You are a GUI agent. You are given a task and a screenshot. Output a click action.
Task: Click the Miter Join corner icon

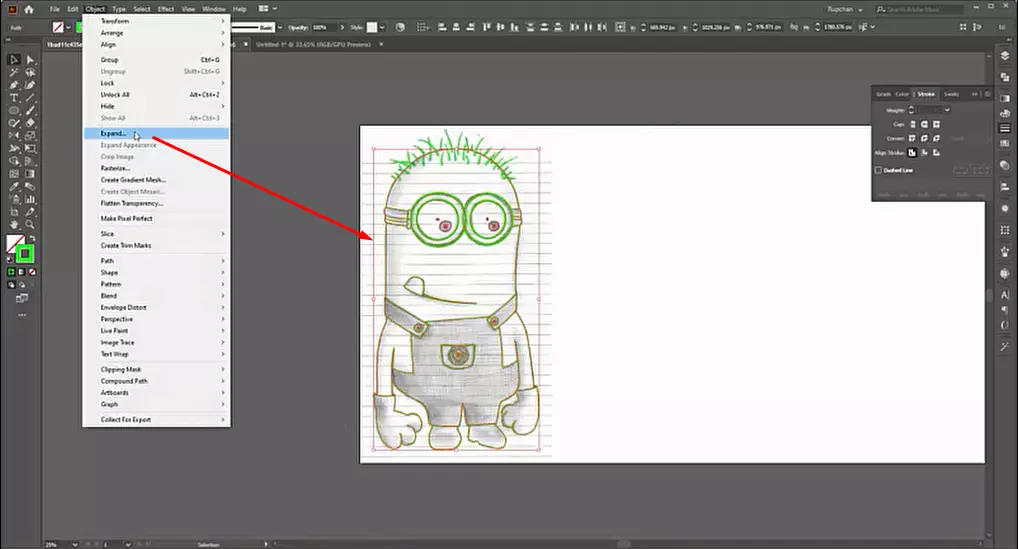click(x=912, y=138)
